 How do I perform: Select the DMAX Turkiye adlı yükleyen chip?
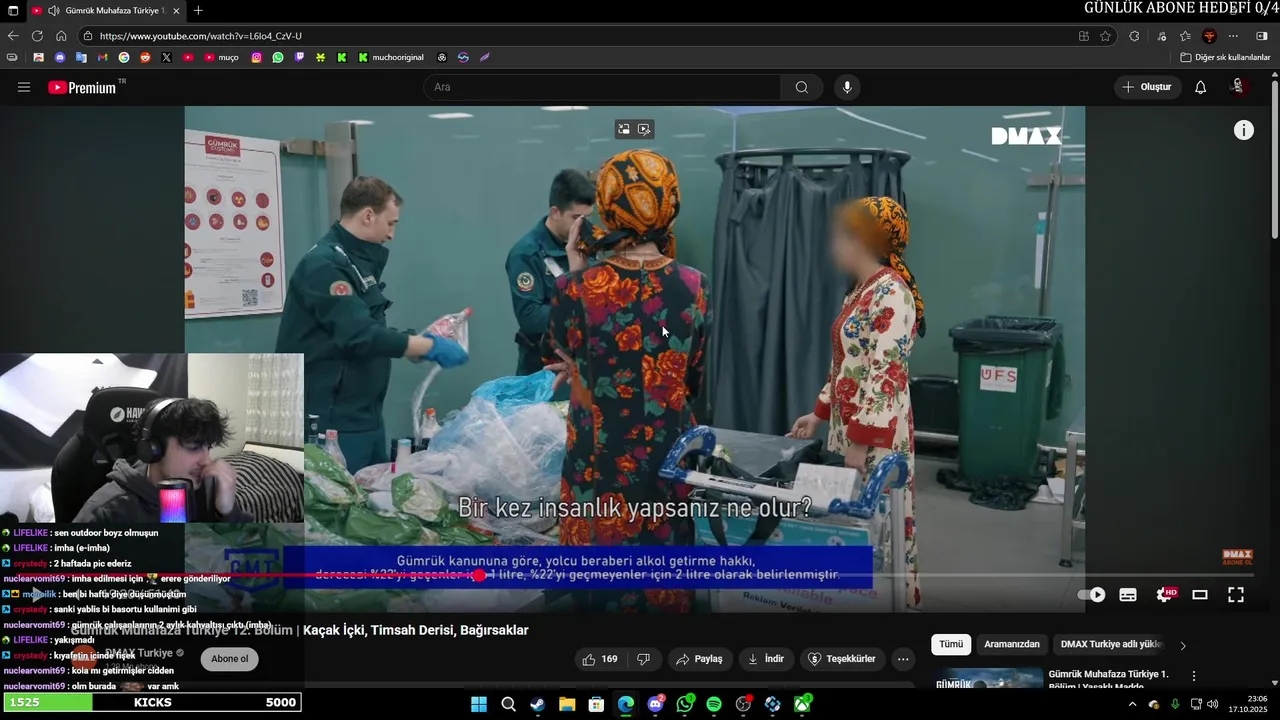[1110, 645]
